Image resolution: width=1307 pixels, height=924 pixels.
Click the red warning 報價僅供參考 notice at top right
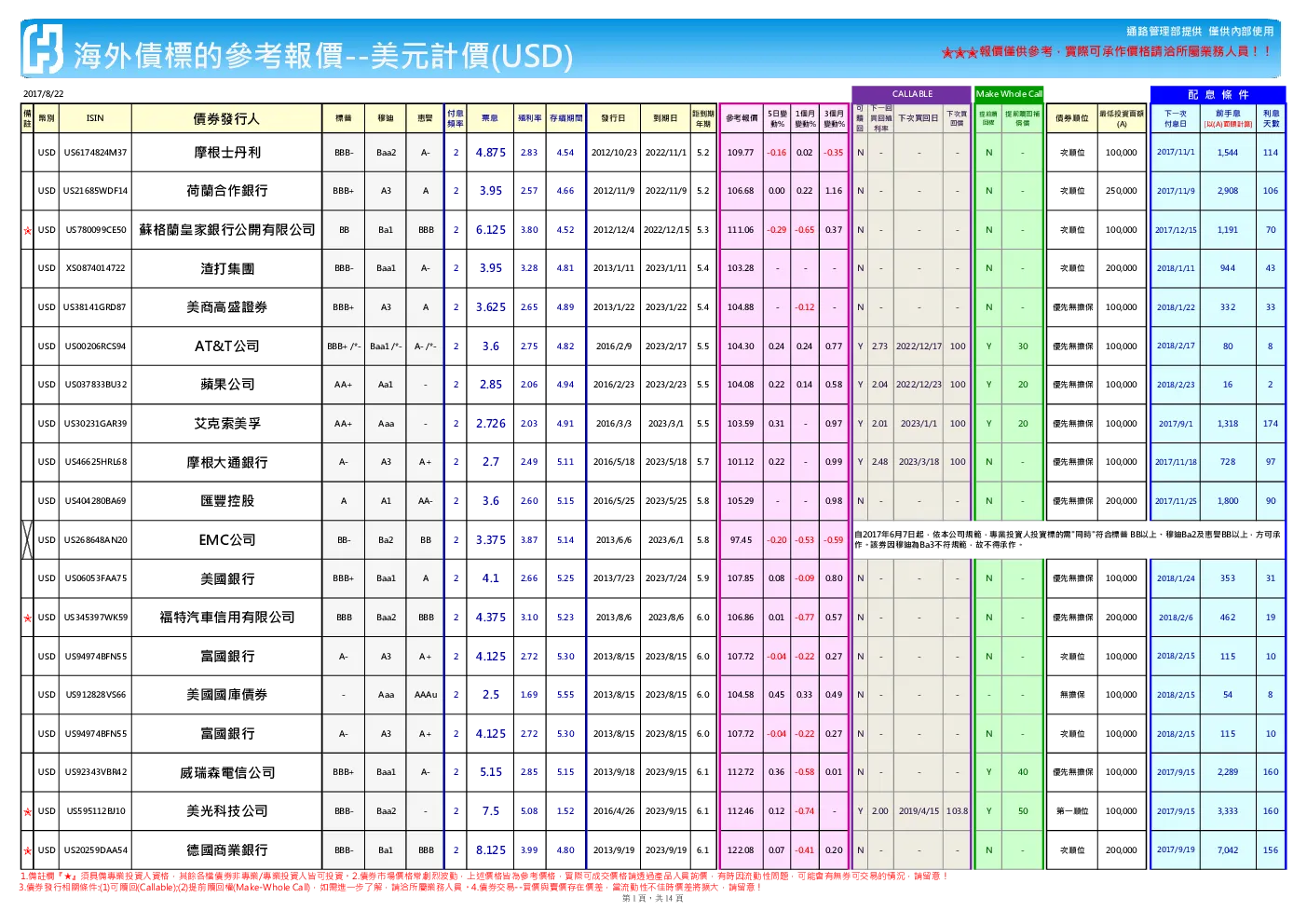click(1106, 52)
